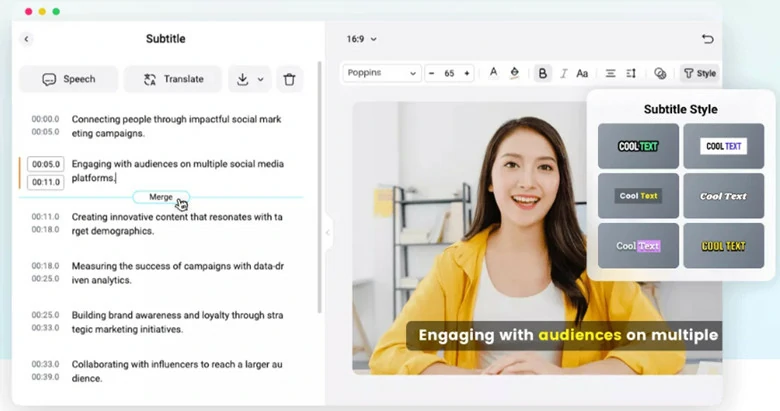The height and width of the screenshot is (411, 780).
Task: Edit the 00:05.0 start time field
Action: [46, 164]
